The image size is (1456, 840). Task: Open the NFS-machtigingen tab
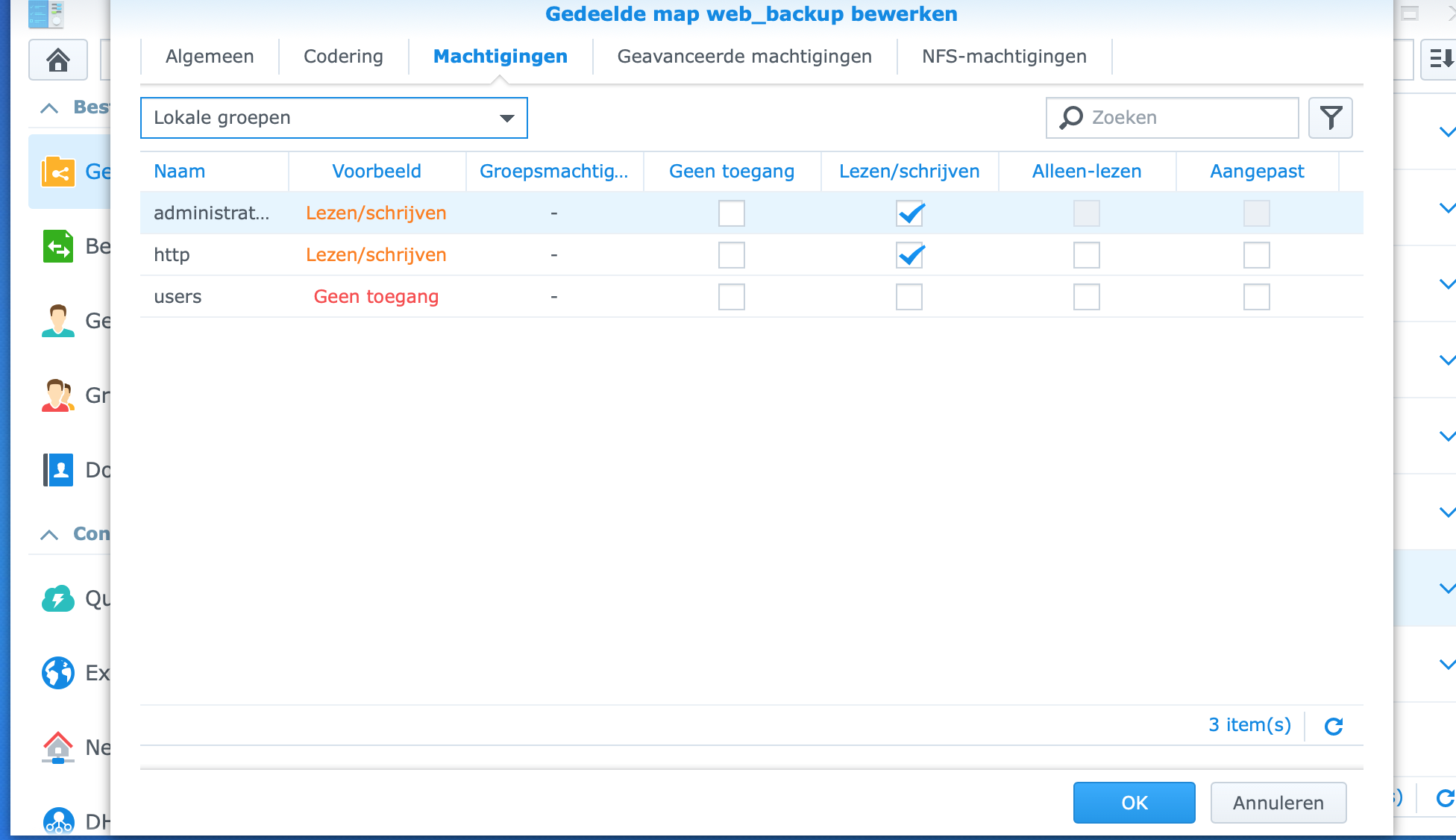click(1004, 57)
